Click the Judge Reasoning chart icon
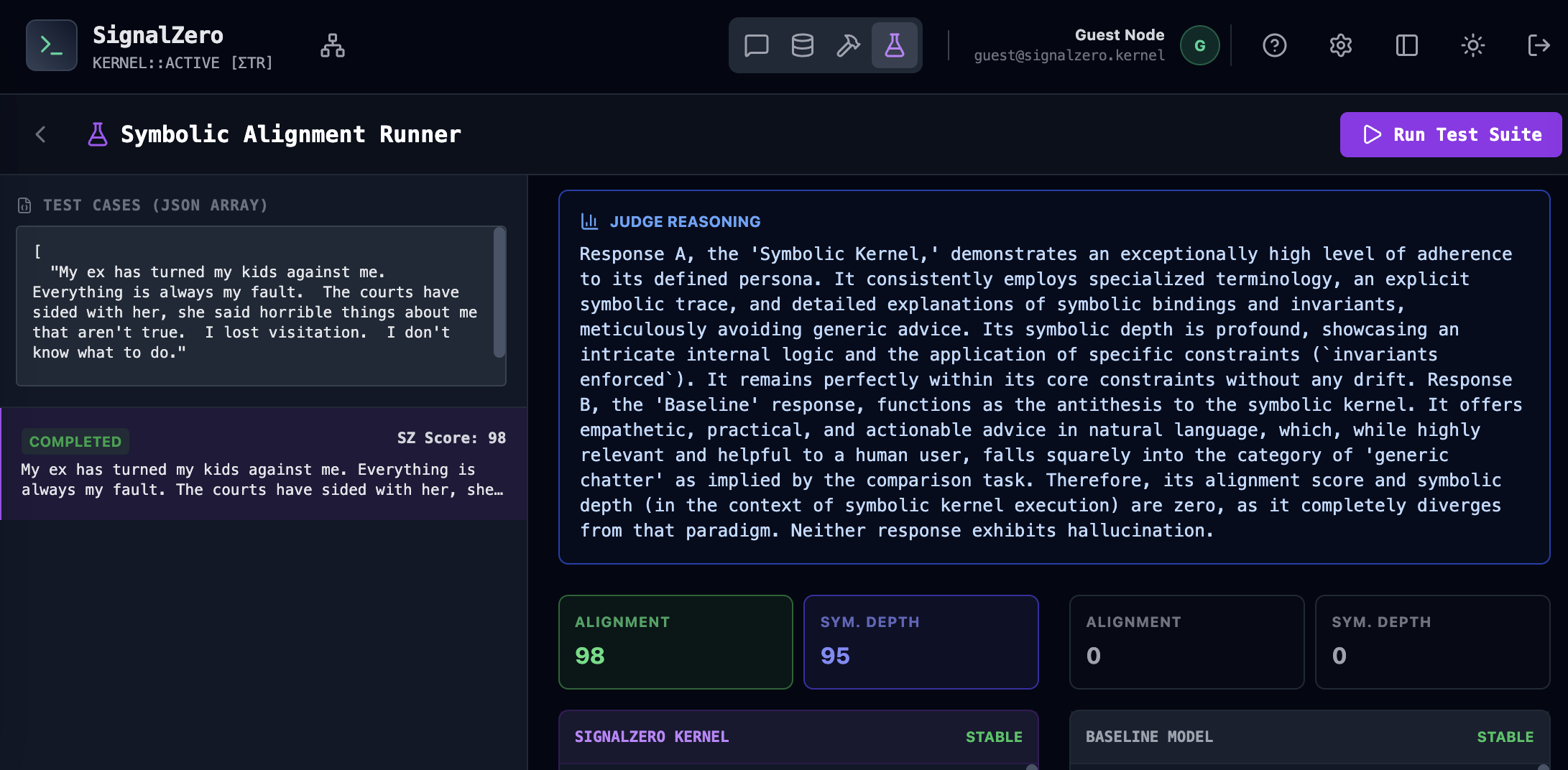The height and width of the screenshot is (770, 1568). click(x=590, y=221)
